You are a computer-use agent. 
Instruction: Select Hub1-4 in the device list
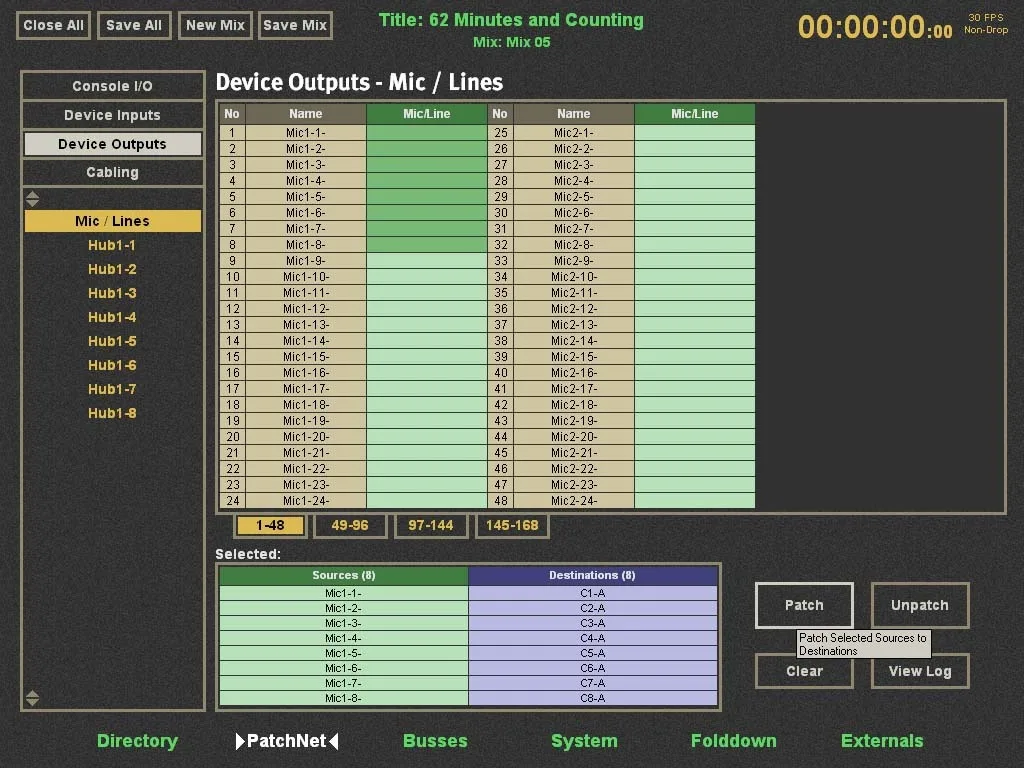[112, 317]
